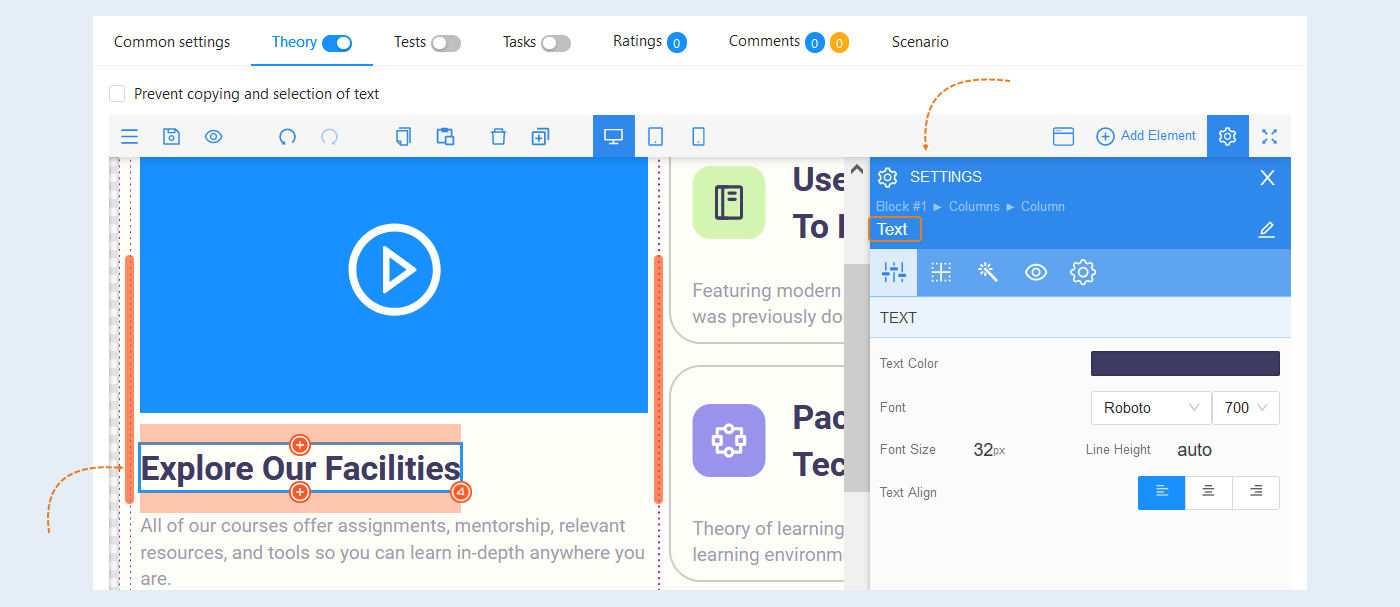Close the Settings panel

point(1267,178)
